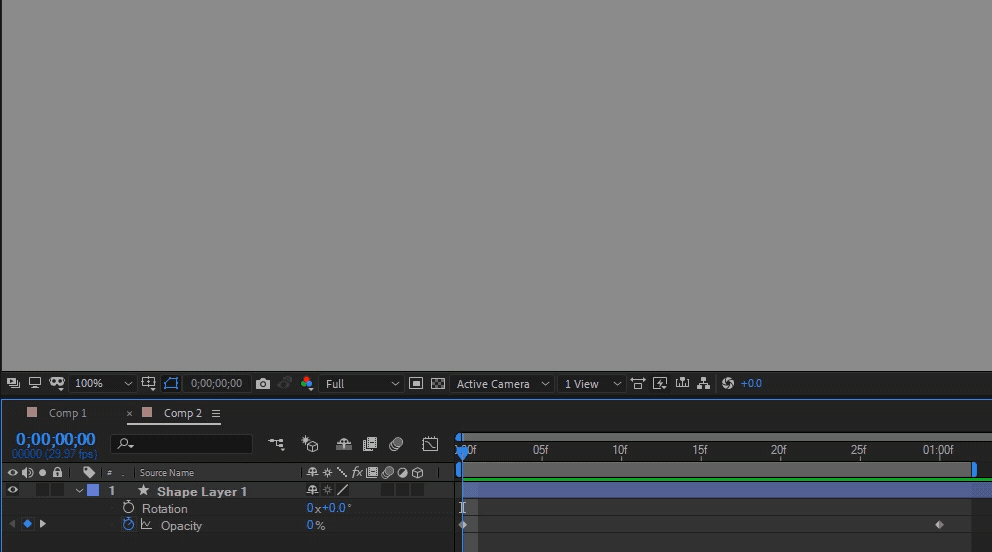The image size is (992, 552).
Task: Go to next Opacity keyframe arrow
Action: click(x=42, y=524)
